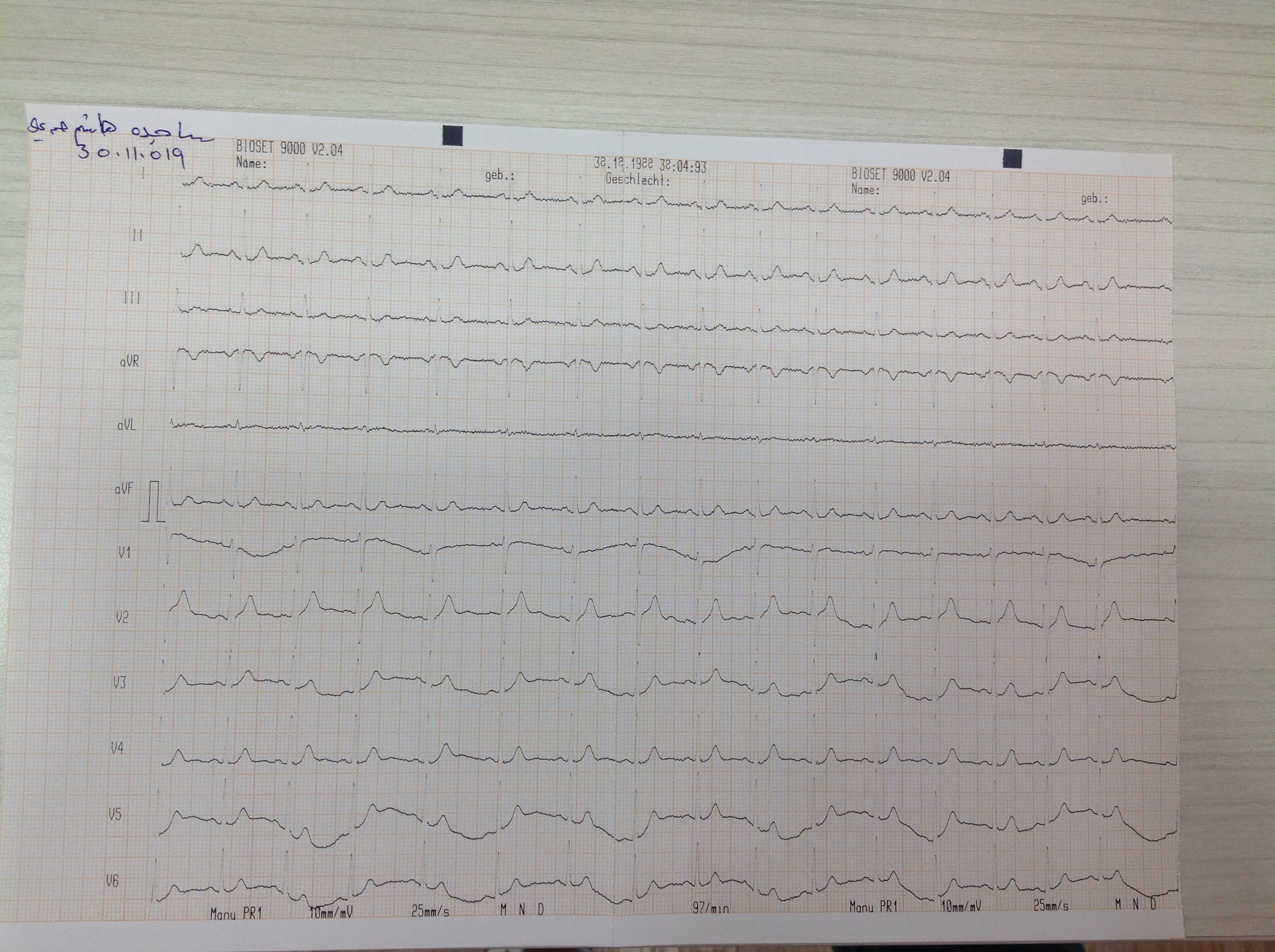The width and height of the screenshot is (1275, 952).
Task: Click the left 25mm/s speed text
Action: 430,911
